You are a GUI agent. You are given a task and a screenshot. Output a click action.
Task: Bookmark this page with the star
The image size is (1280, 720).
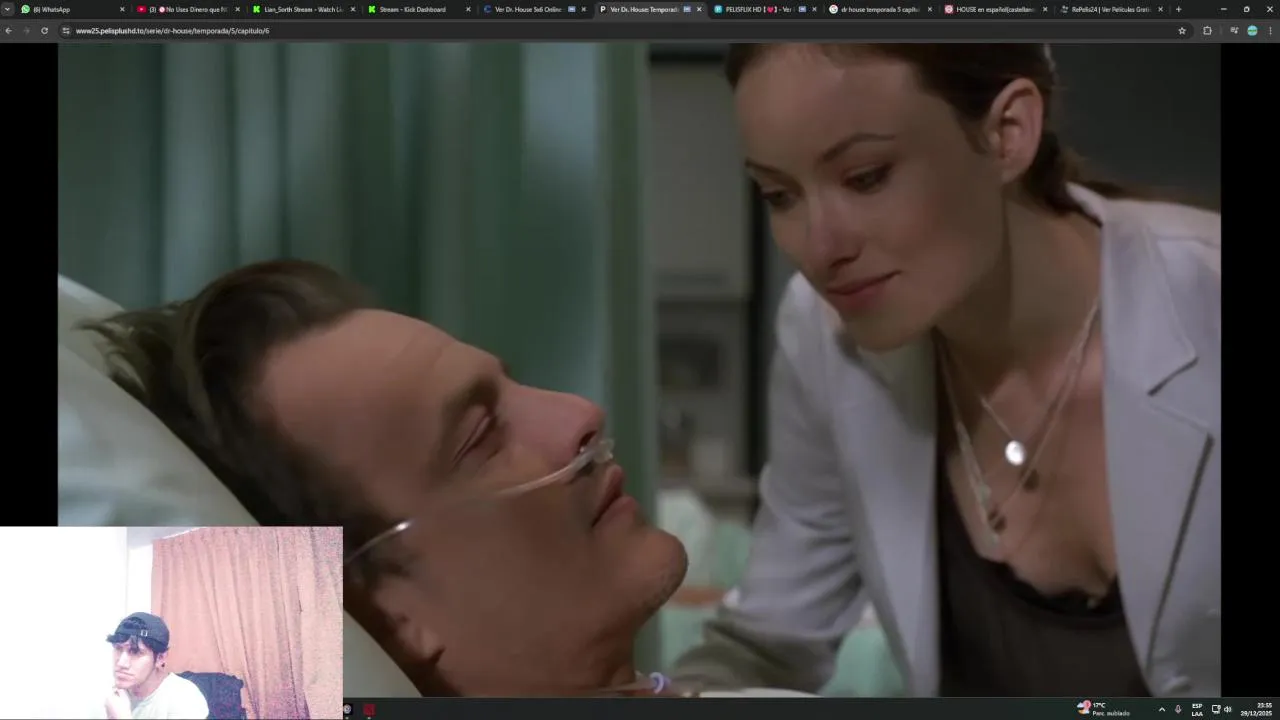[1182, 31]
